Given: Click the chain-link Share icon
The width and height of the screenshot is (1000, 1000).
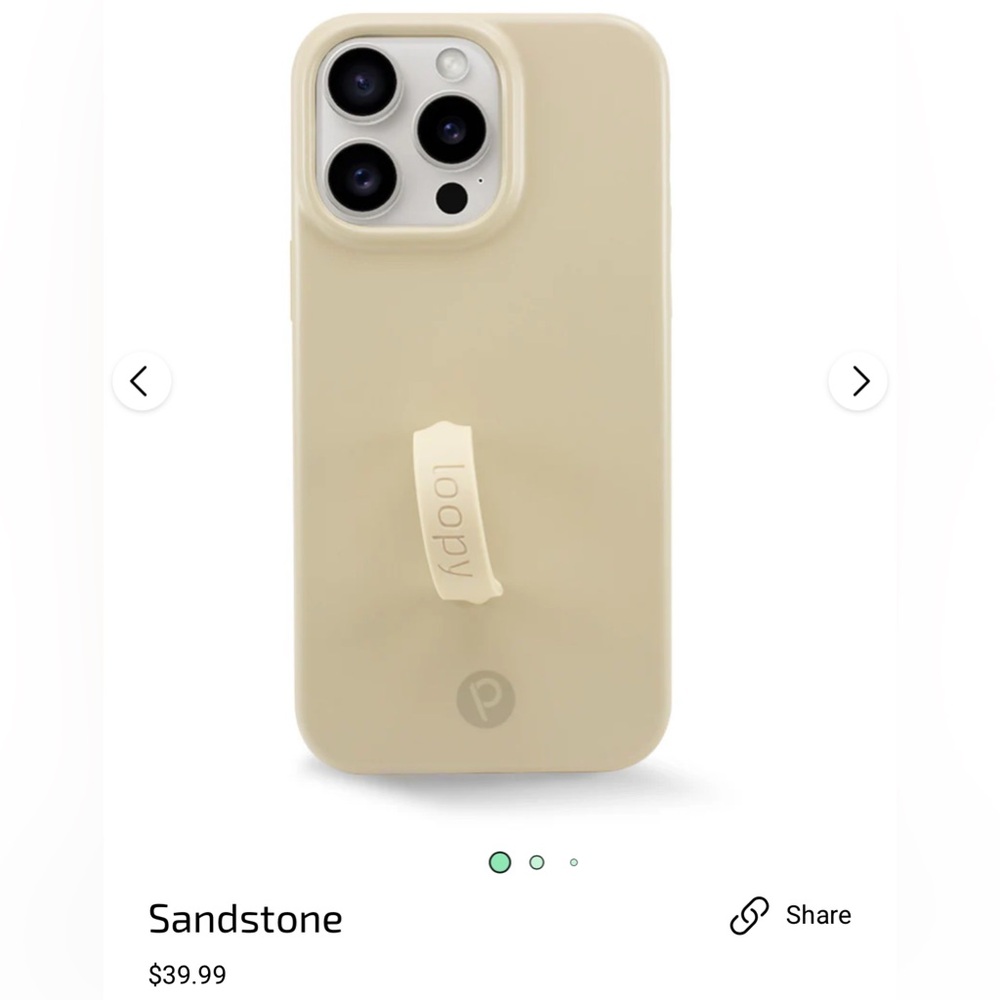Looking at the screenshot, I should pyautogui.click(x=748, y=914).
